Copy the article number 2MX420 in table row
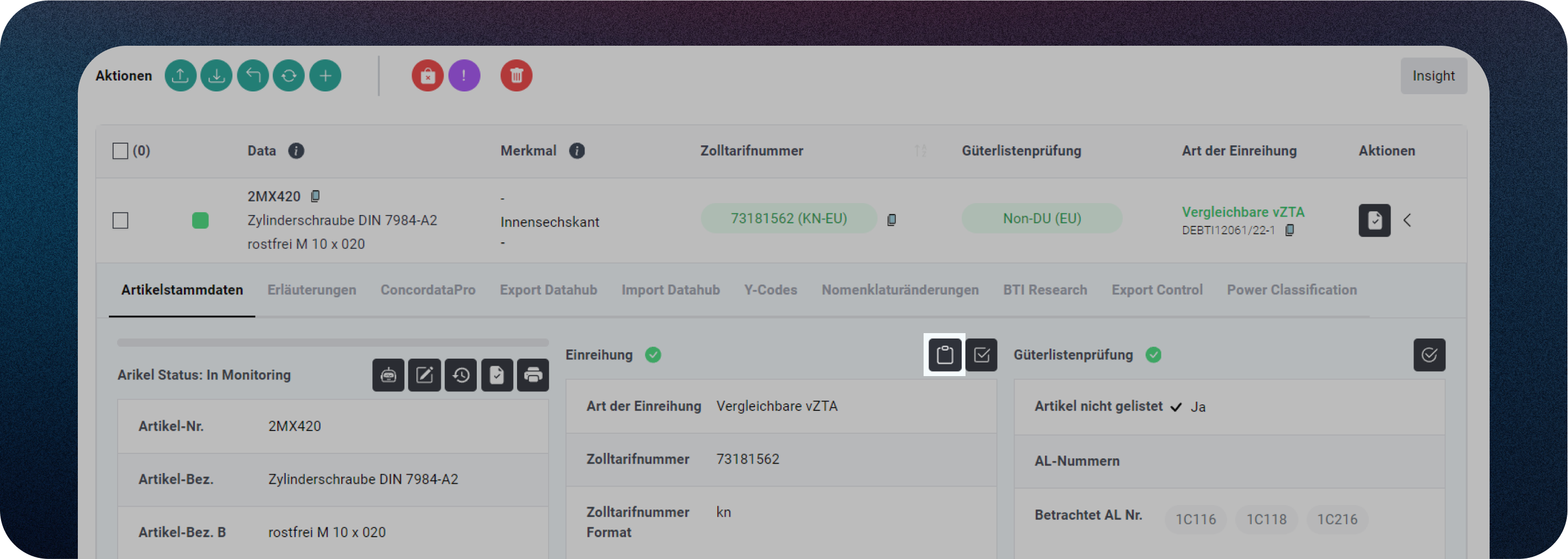This screenshot has height=559, width=1568. 315,196
